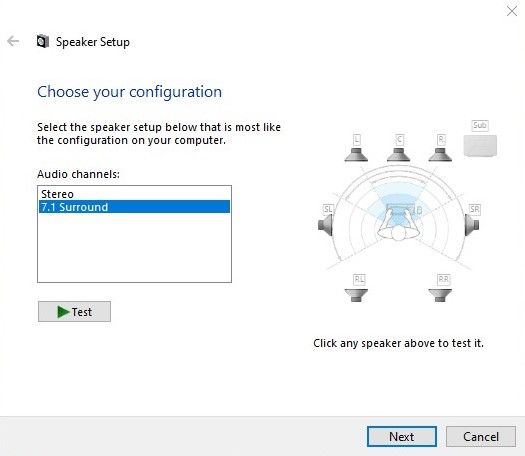Click the listener figure in diagram
The image size is (525, 456).
398,224
